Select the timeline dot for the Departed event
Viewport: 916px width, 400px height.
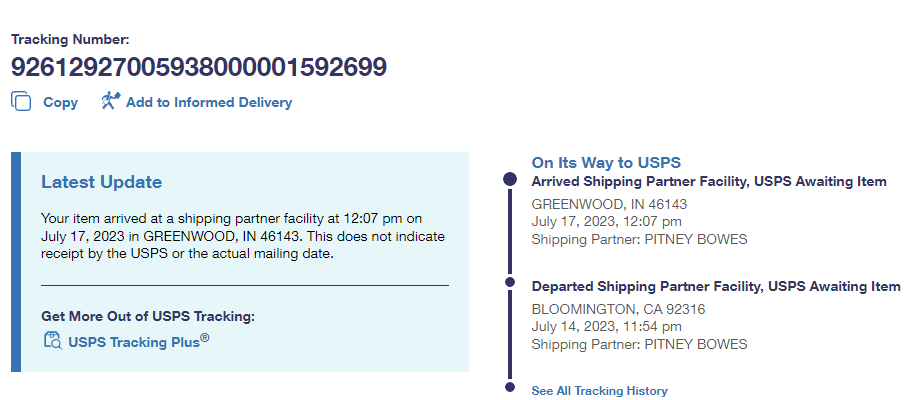click(510, 285)
